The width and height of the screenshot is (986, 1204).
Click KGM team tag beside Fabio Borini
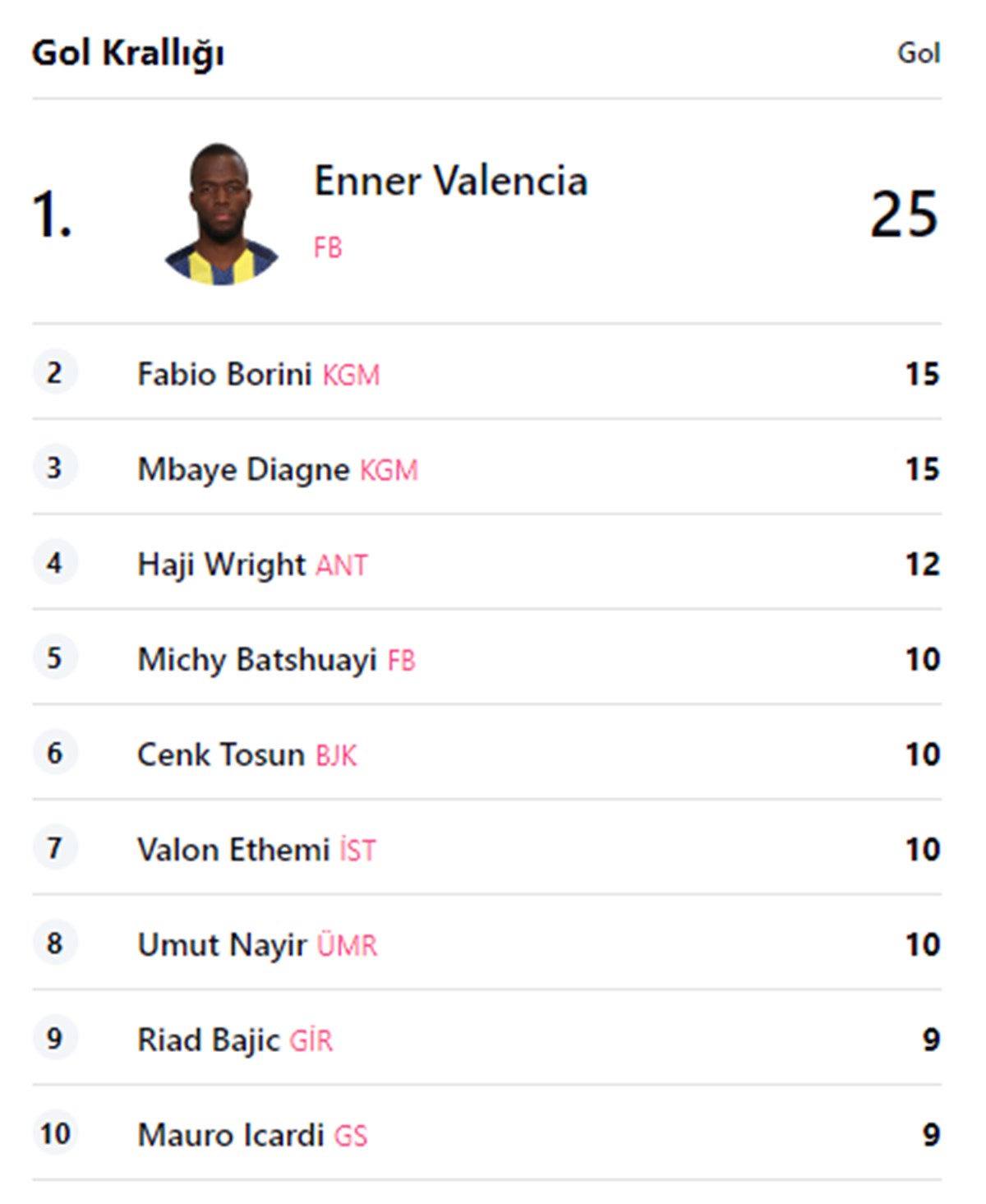[x=351, y=376]
